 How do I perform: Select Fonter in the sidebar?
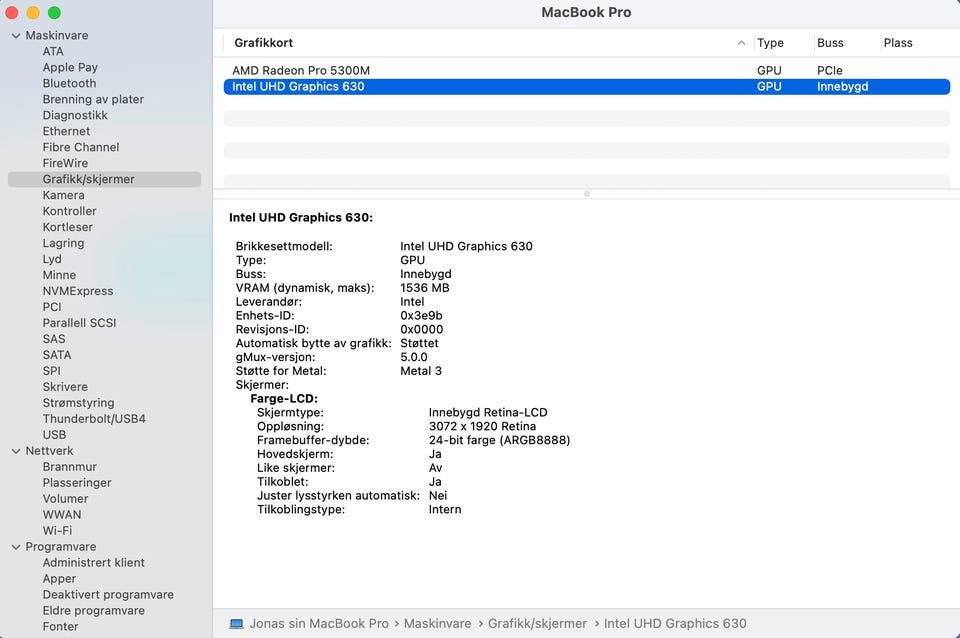click(61, 626)
